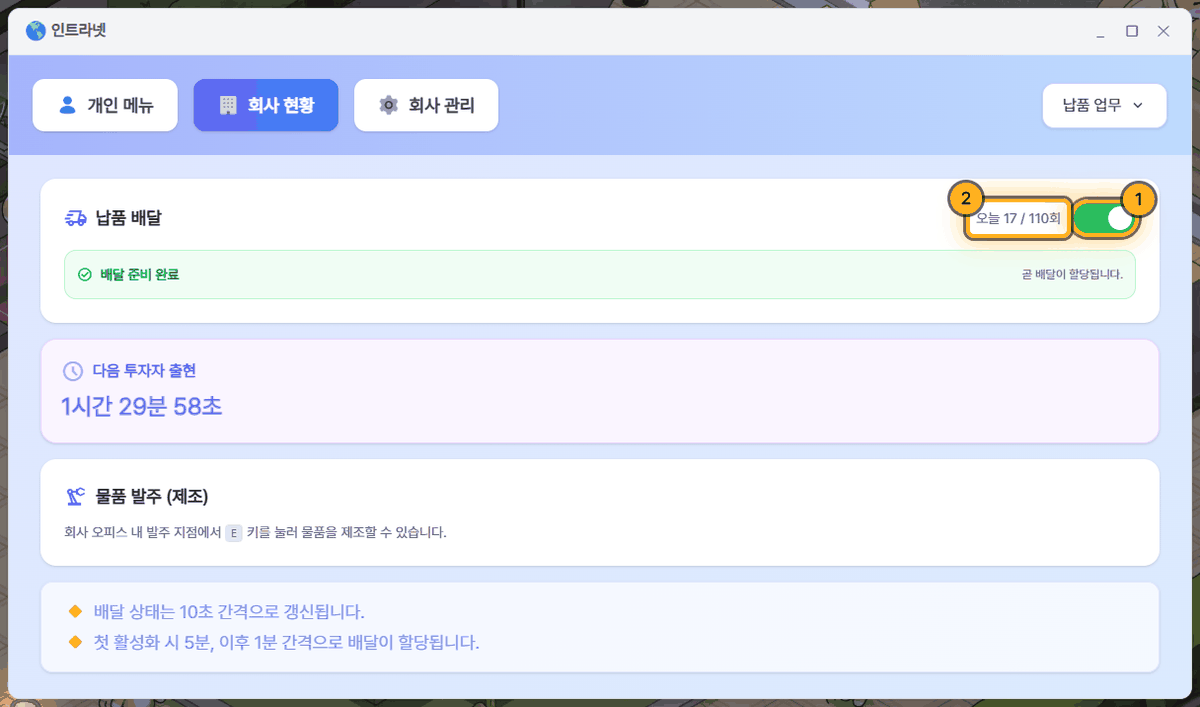1200x707 pixels.
Task: Click the 배달 준비 완료 status text
Action: [140, 274]
